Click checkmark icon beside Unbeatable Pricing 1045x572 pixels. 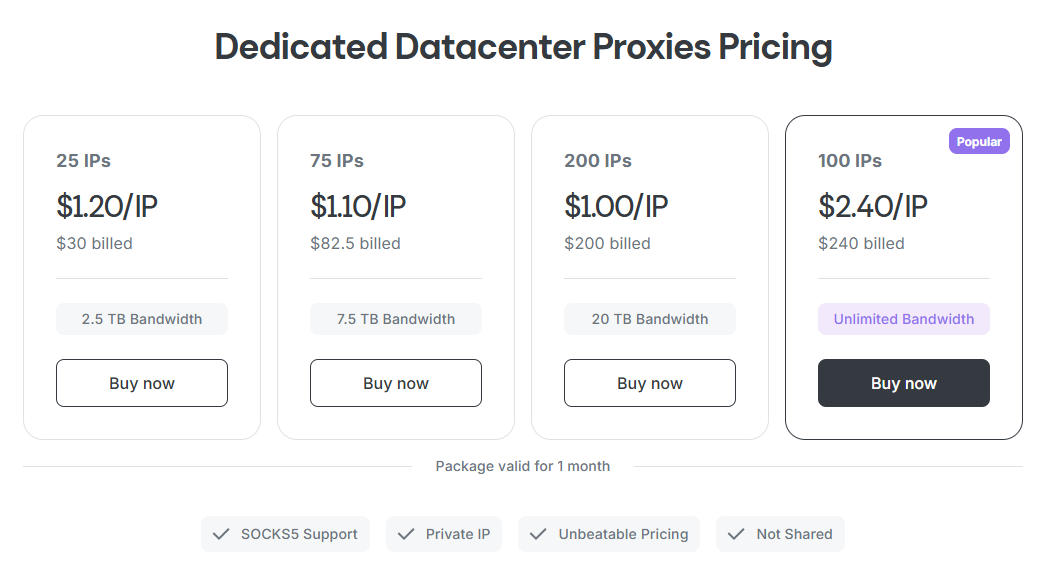tap(538, 534)
